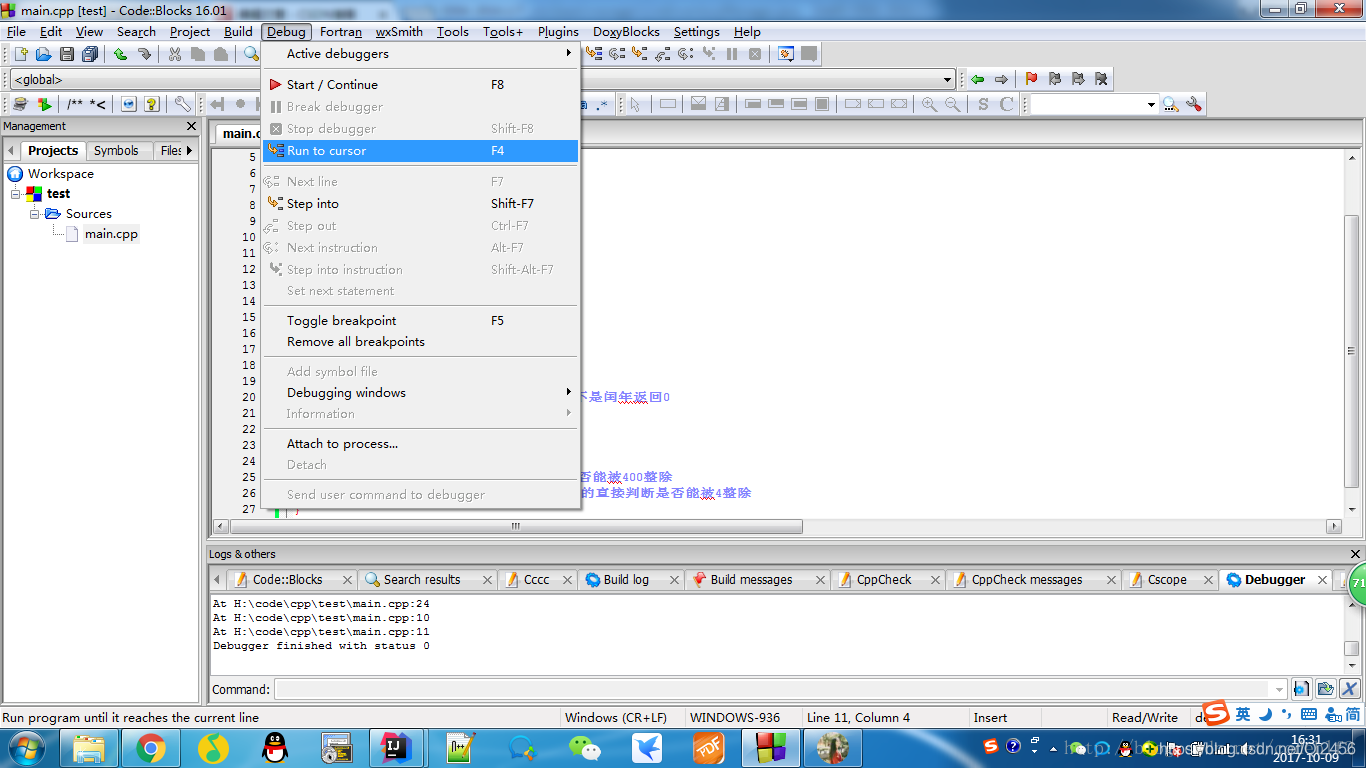Open the global scope dropdown

[x=948, y=79]
